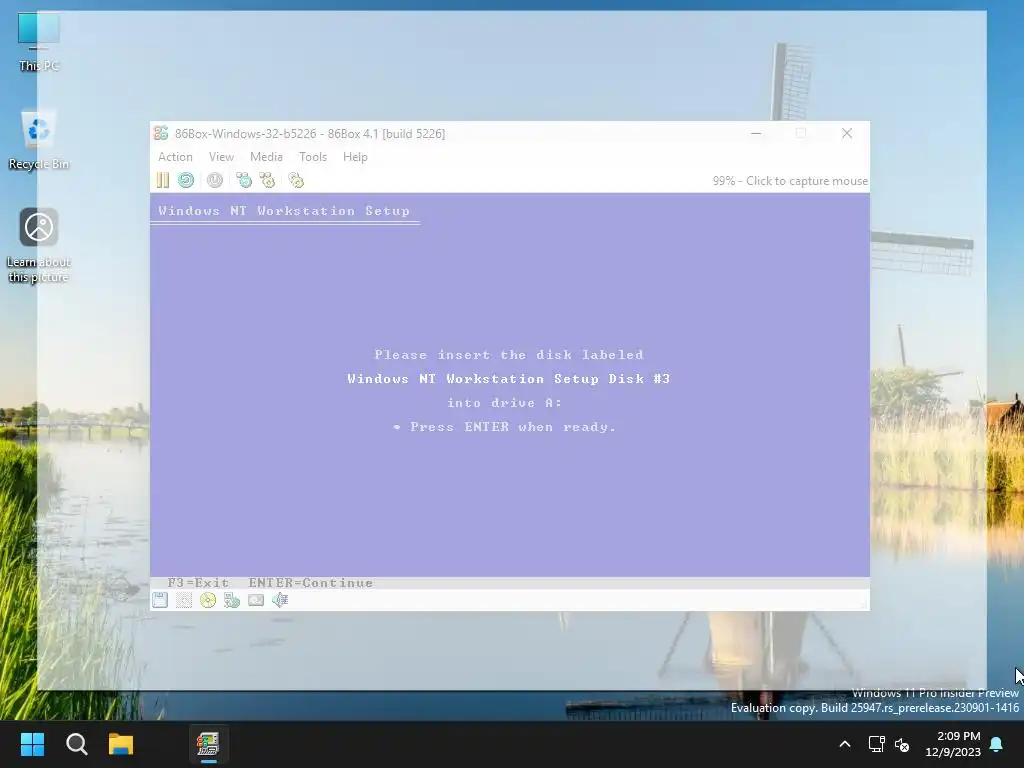Click CD-ROM disc status bar icon
The width and height of the screenshot is (1024, 768).
(208, 600)
